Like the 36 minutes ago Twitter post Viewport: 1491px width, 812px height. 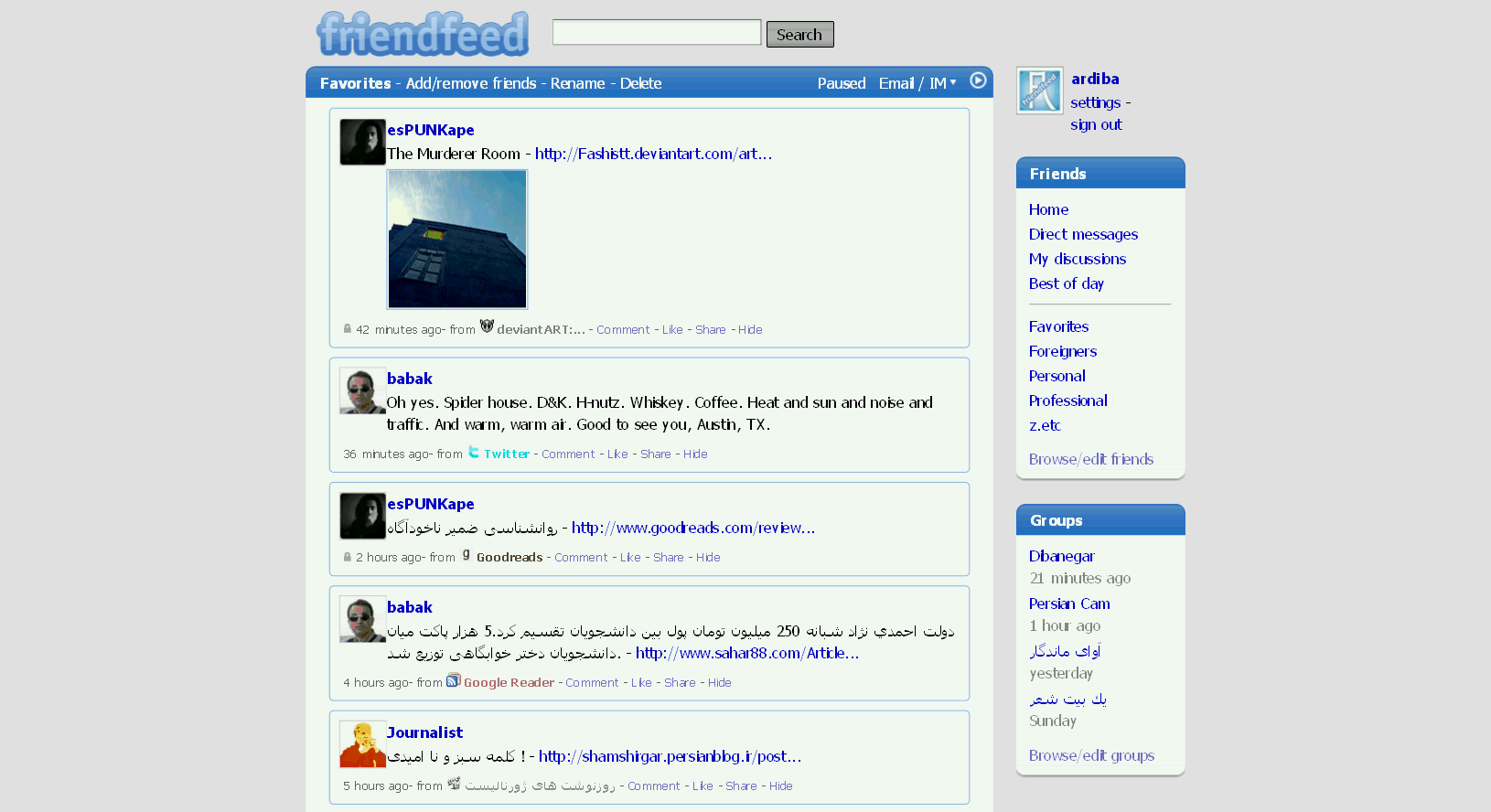click(x=617, y=454)
